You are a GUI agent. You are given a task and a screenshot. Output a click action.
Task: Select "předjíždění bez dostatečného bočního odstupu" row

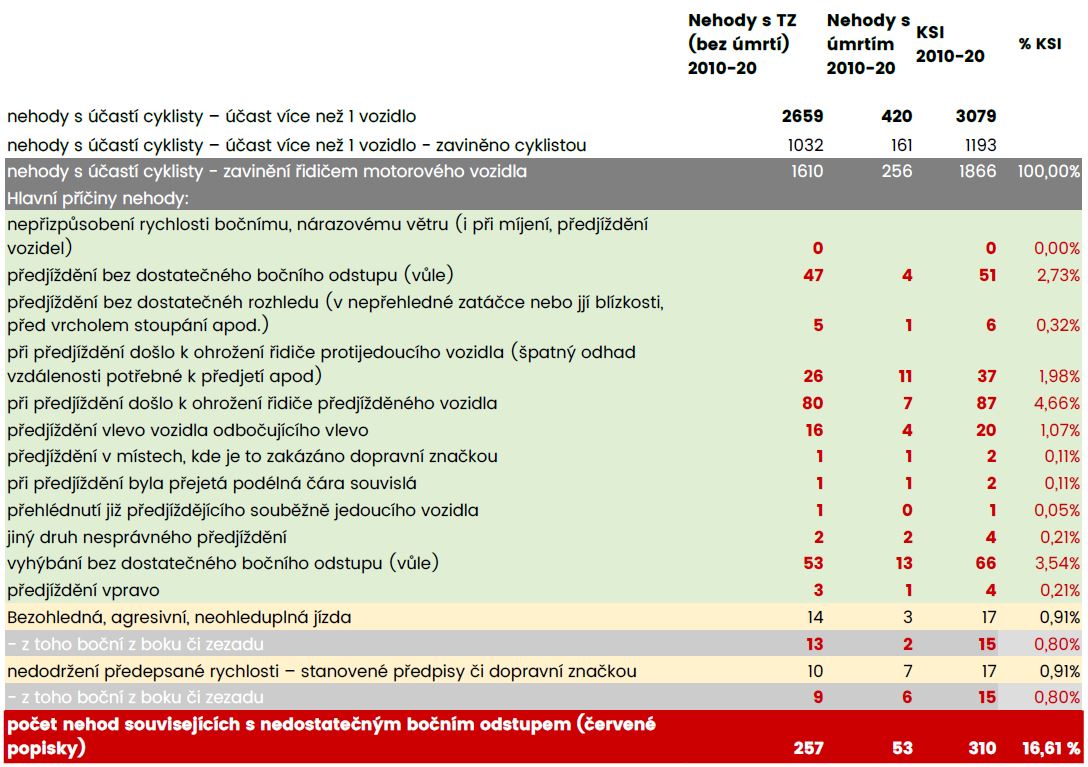pos(543,275)
